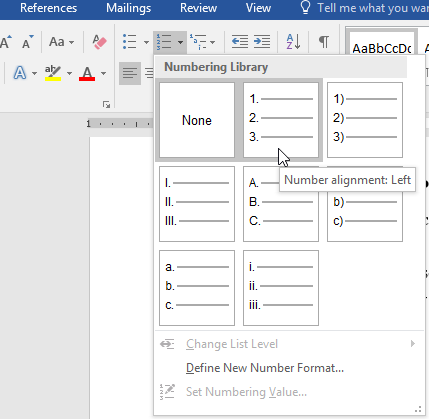Toggle Show/Hide paragraph marks
Viewport: 429px width, 419px height.
[324, 42]
